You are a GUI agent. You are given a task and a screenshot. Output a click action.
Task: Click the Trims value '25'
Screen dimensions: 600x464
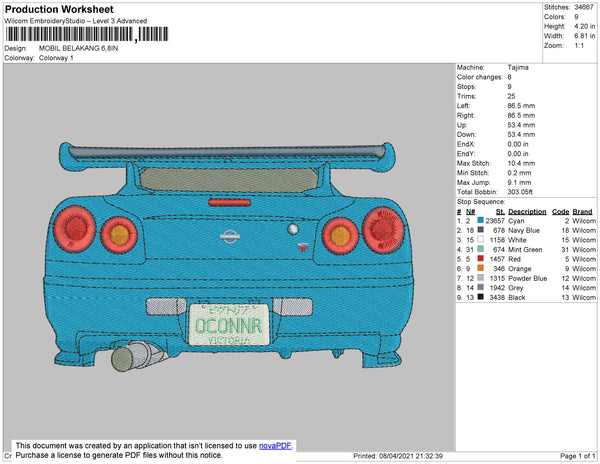pos(512,96)
